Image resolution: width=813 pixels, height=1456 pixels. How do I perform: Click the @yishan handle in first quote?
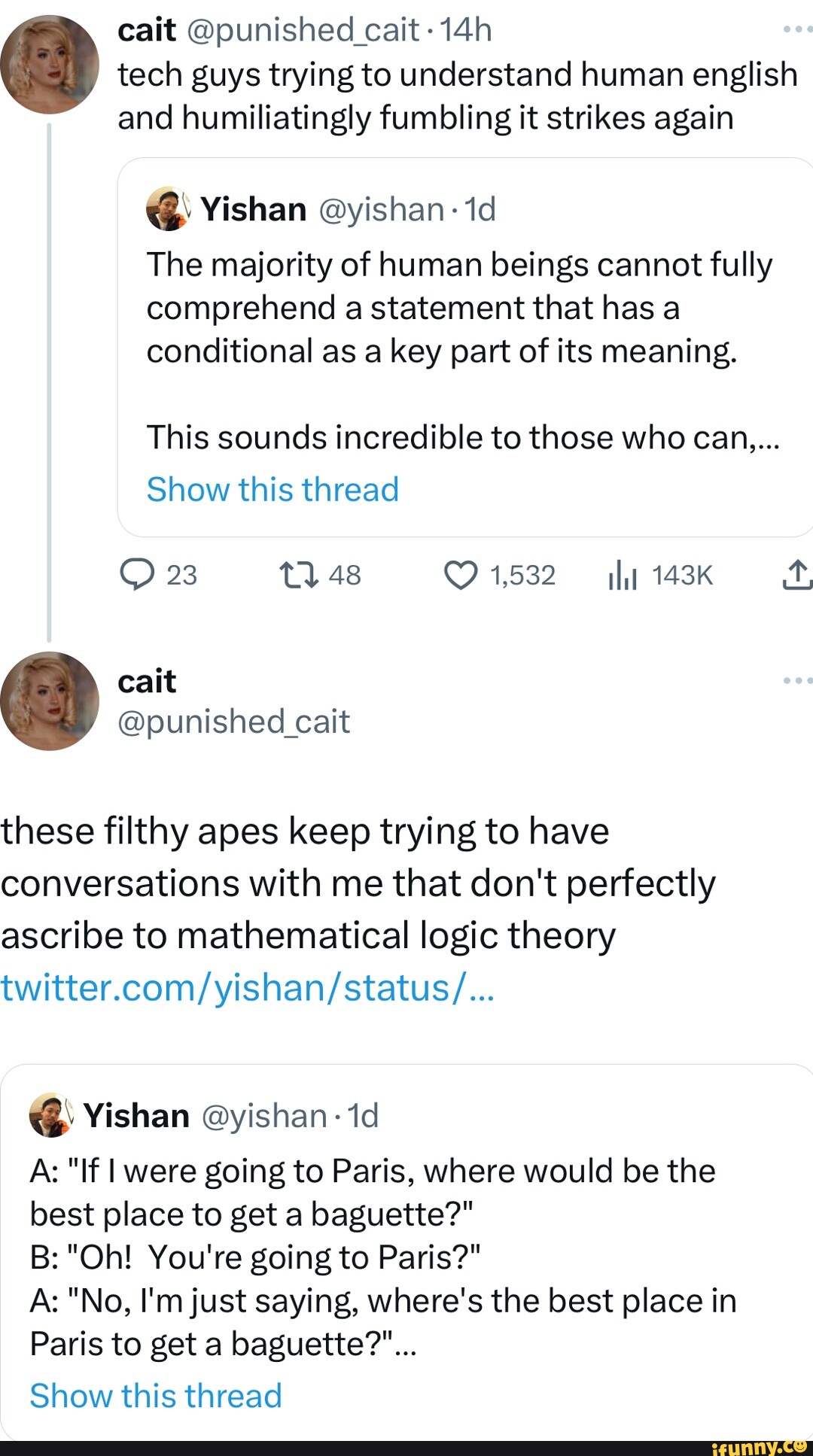coord(381,209)
